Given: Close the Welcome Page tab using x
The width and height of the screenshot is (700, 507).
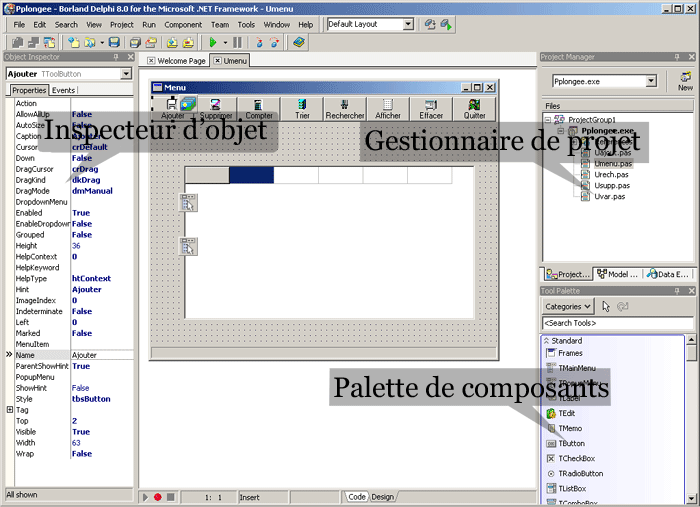Looking at the screenshot, I should point(151,61).
